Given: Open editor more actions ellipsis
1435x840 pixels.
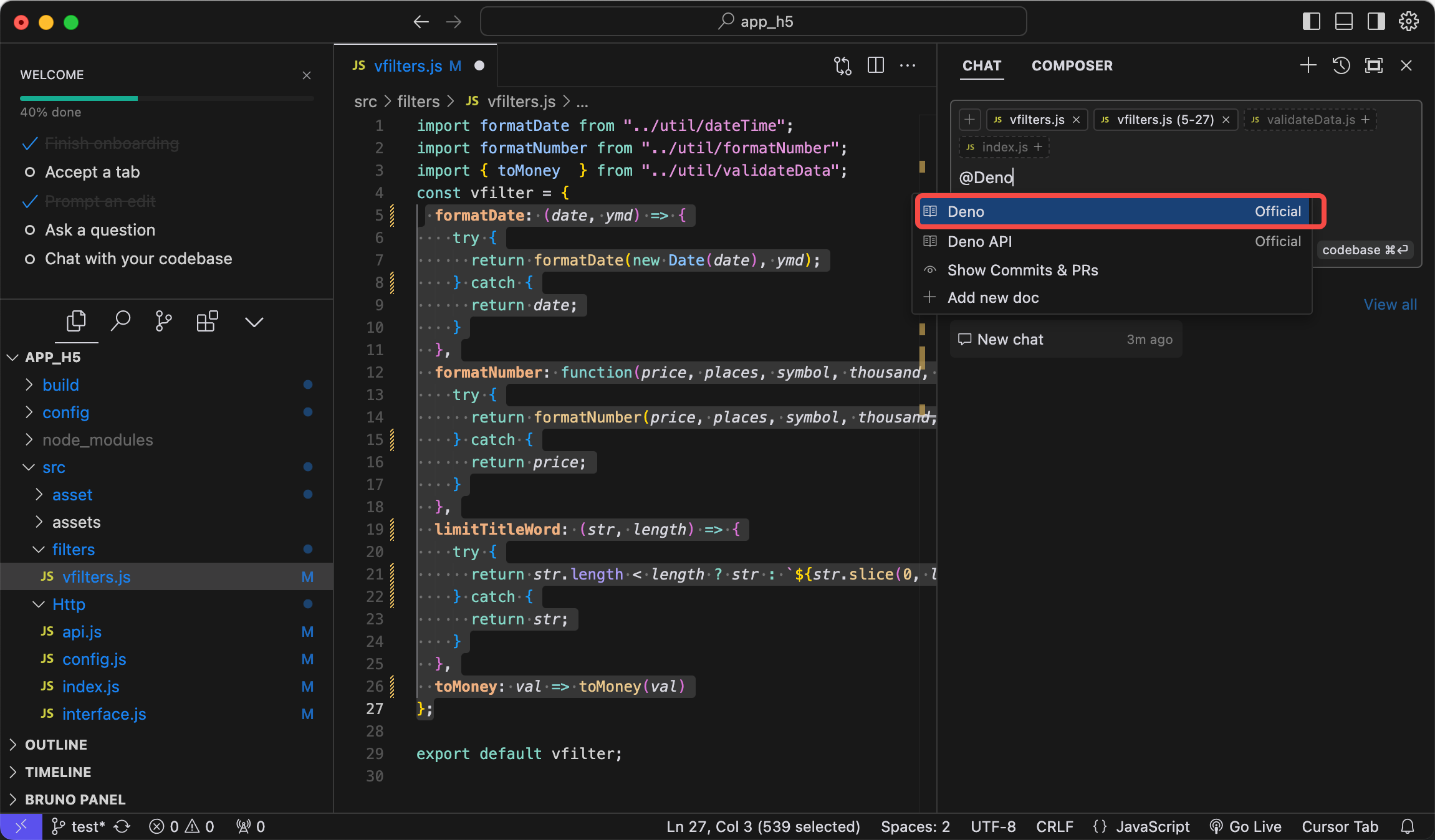Looking at the screenshot, I should 908,65.
